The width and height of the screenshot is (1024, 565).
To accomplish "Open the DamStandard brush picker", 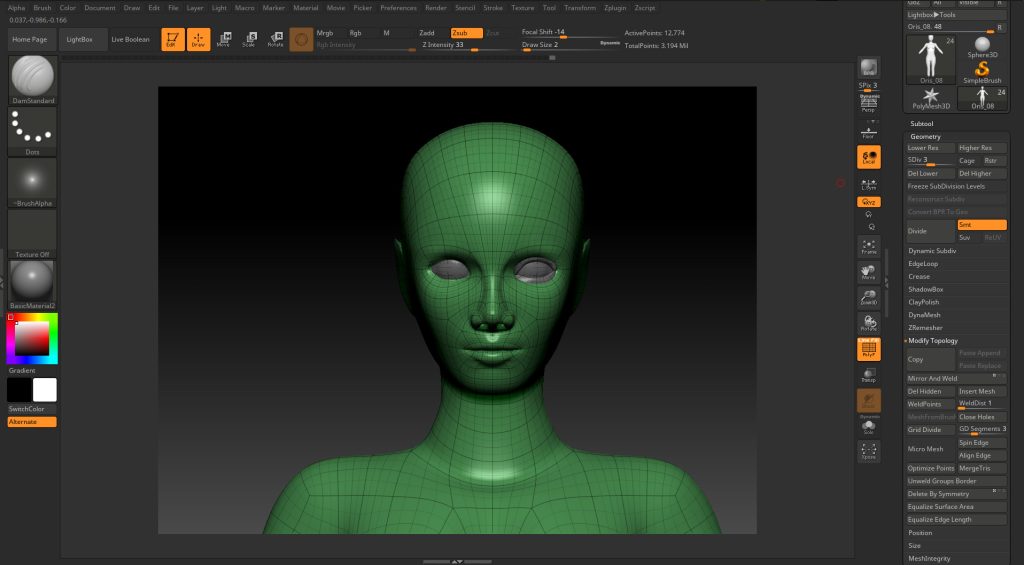I will tap(33, 78).
